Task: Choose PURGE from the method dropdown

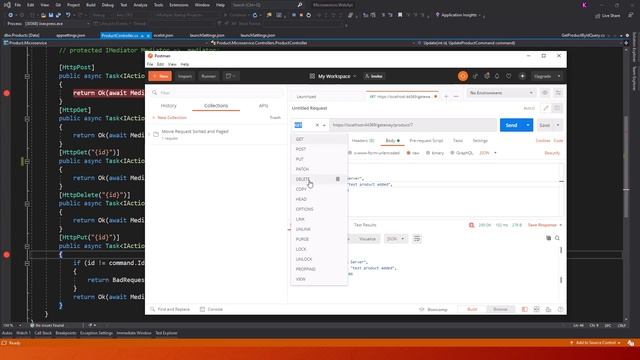Action: tap(319, 239)
